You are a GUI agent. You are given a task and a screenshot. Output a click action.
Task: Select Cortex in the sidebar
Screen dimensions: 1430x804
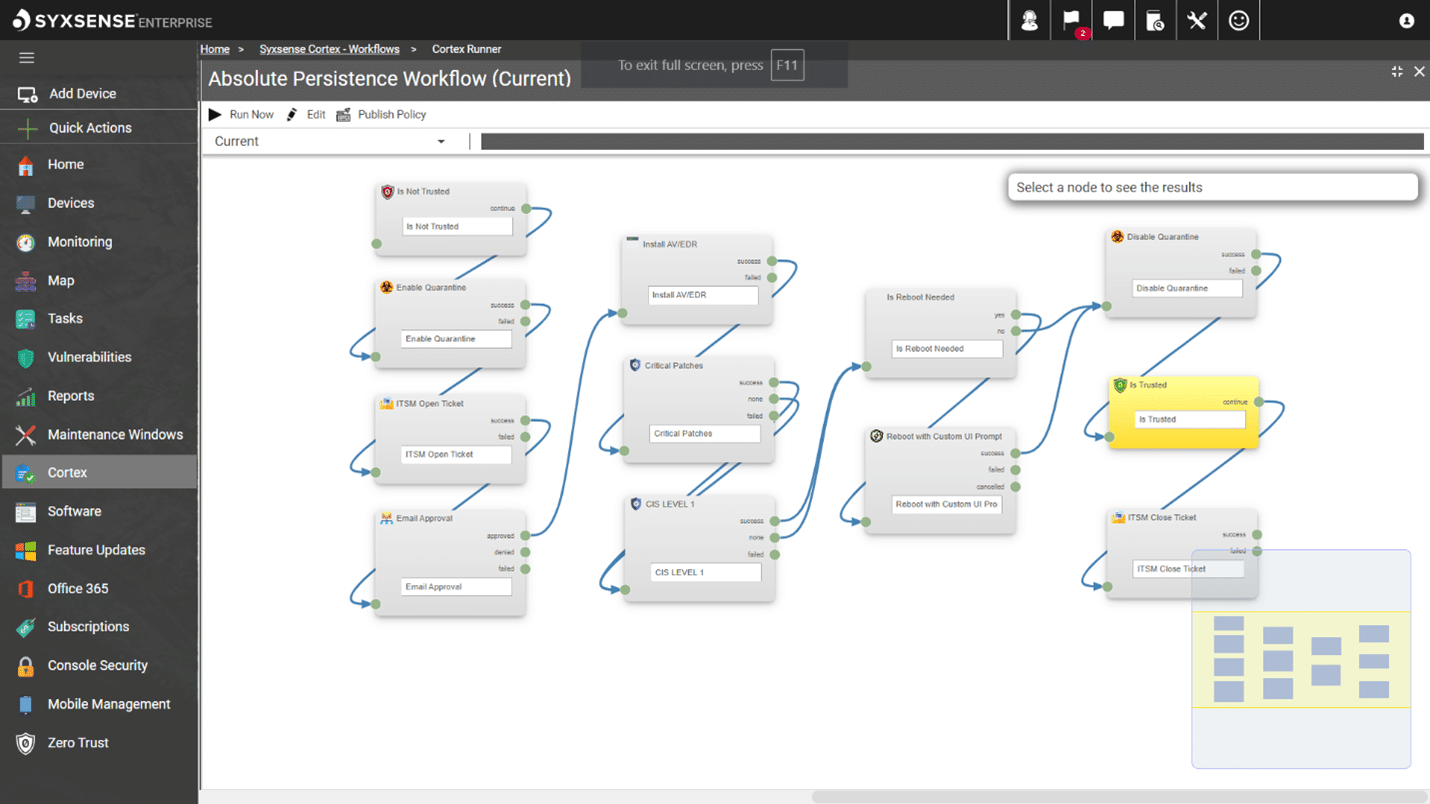(99, 473)
